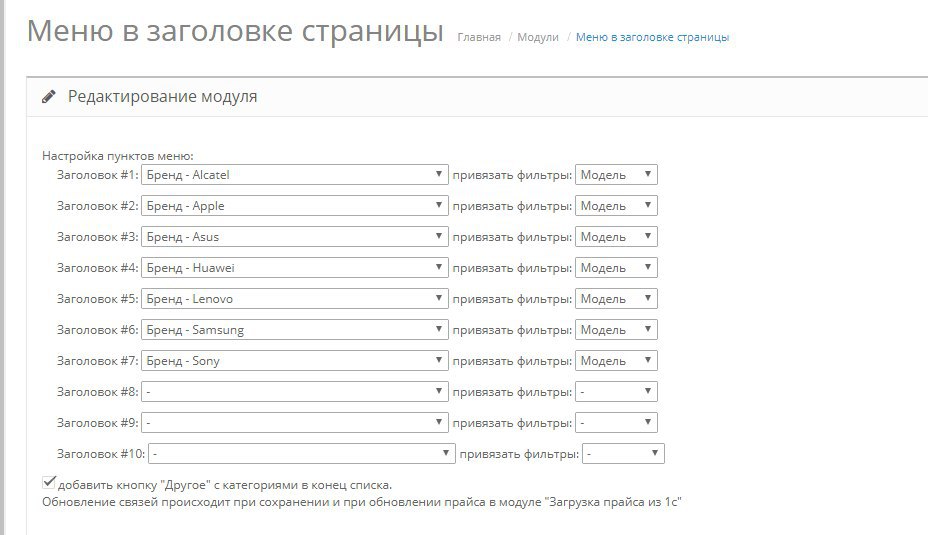
Task: Open the Модель filter dropdown for Заголовок #7
Action: 616,360
